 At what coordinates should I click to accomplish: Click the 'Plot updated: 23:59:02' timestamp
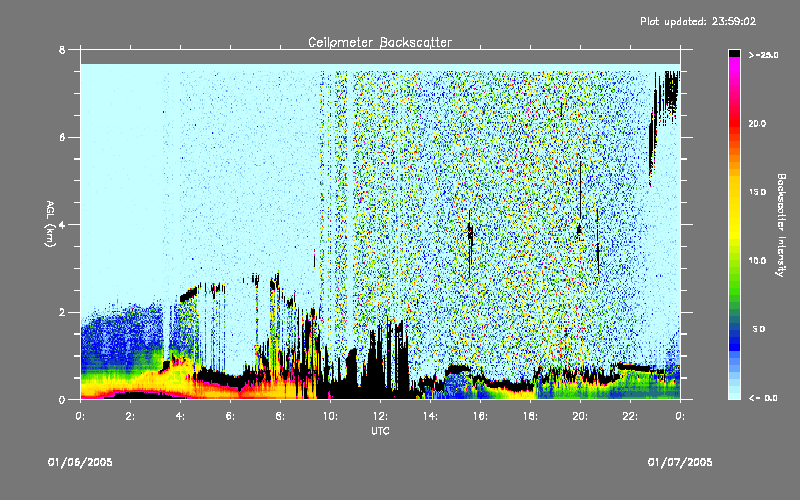click(698, 21)
